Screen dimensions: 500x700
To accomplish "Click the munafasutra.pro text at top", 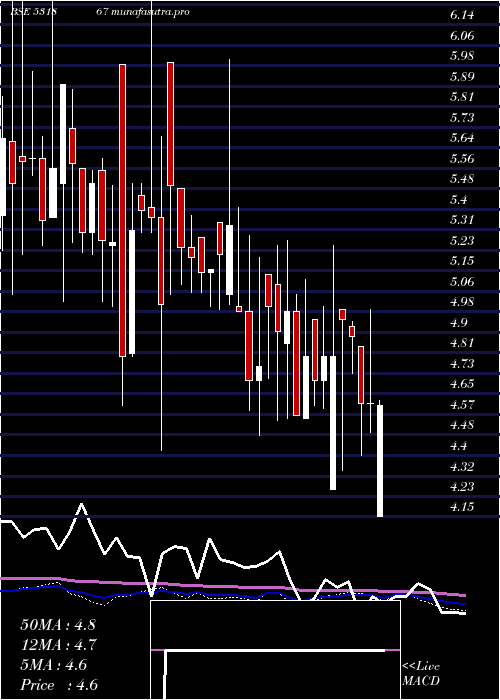I will (148, 12).
